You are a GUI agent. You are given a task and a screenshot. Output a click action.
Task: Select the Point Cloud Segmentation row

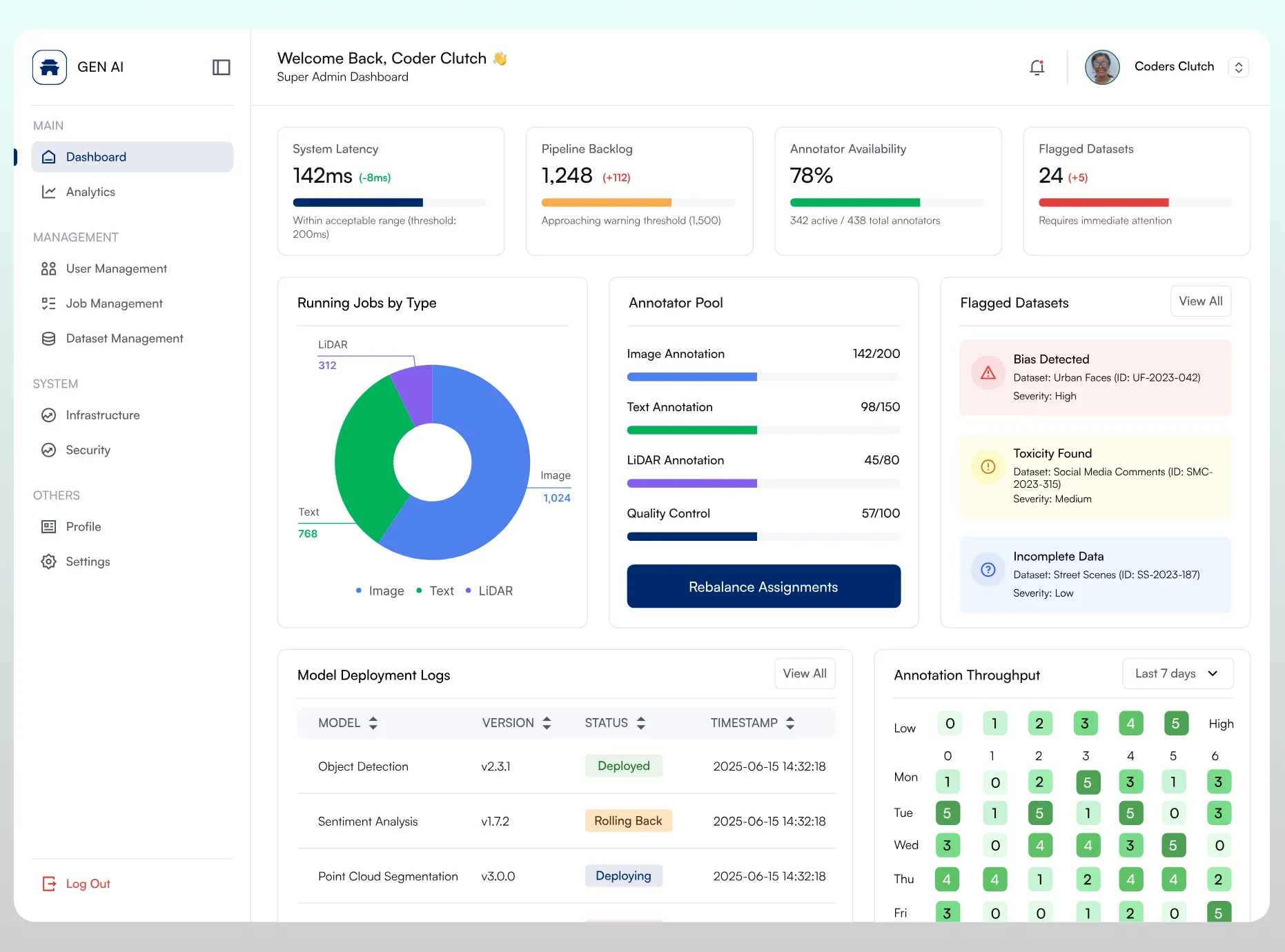click(566, 876)
